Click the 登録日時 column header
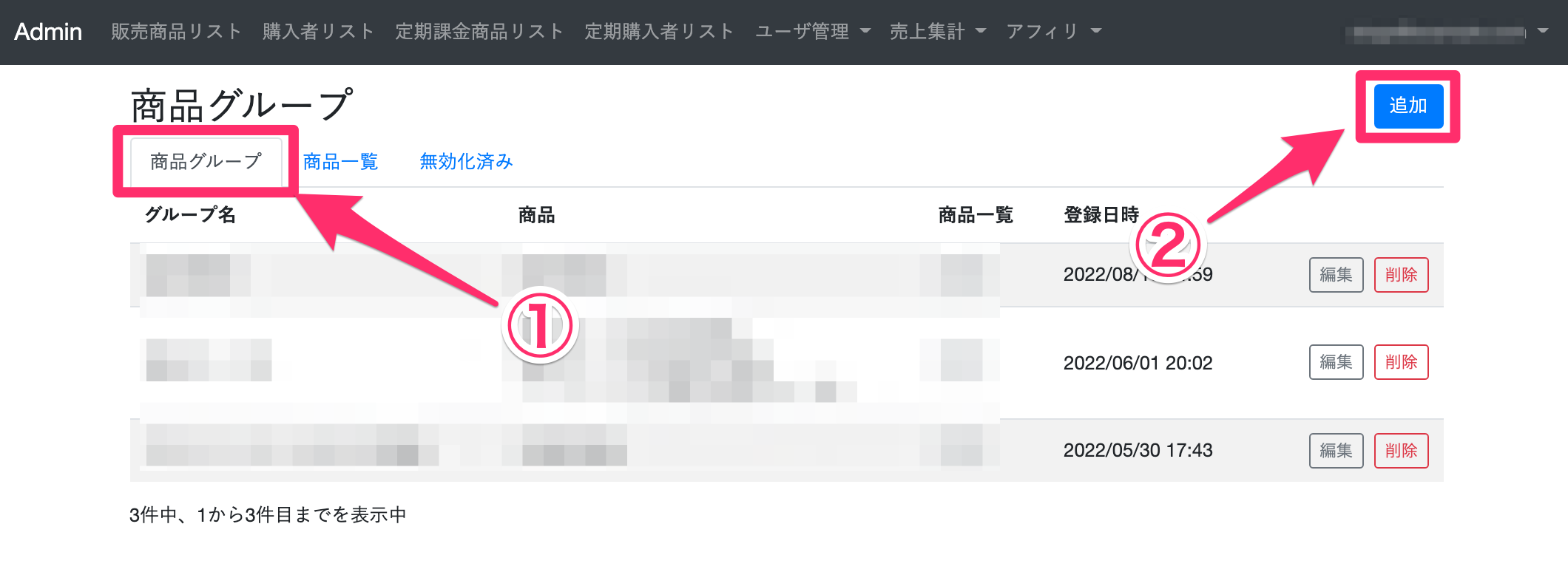The height and width of the screenshot is (572, 1568). [x=1101, y=215]
